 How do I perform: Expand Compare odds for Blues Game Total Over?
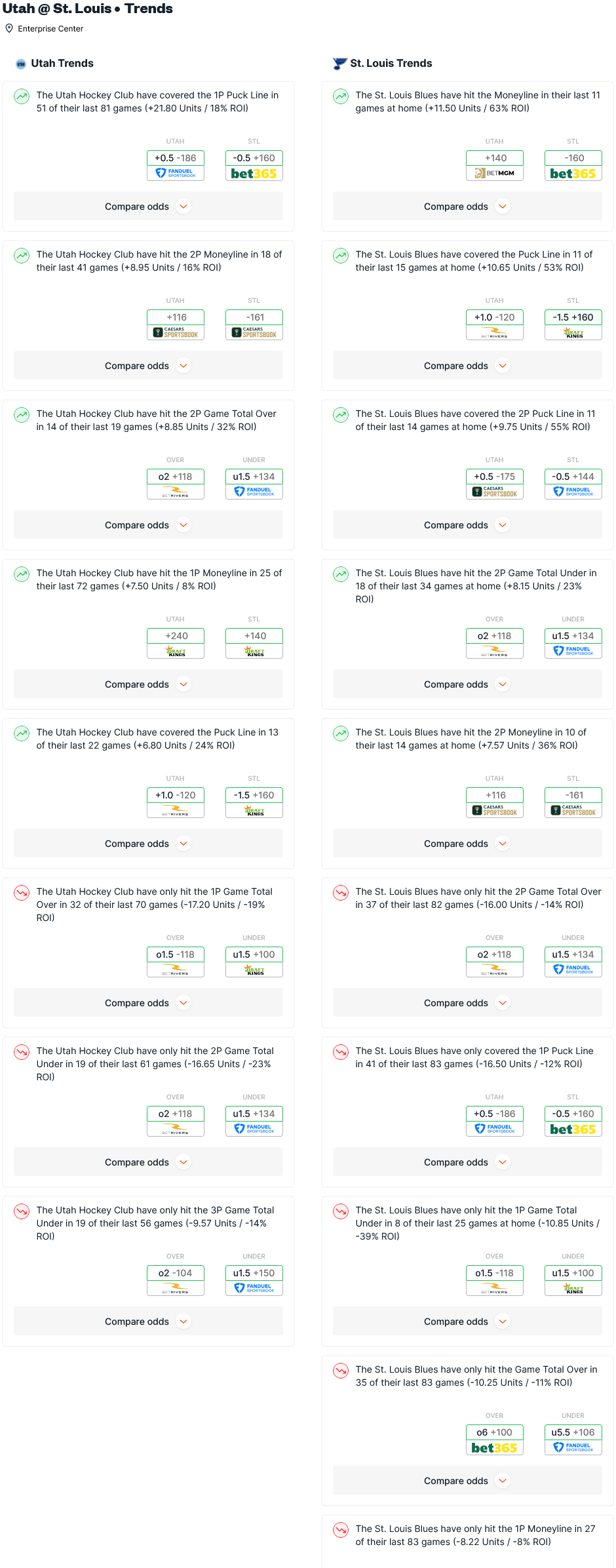467,1481
